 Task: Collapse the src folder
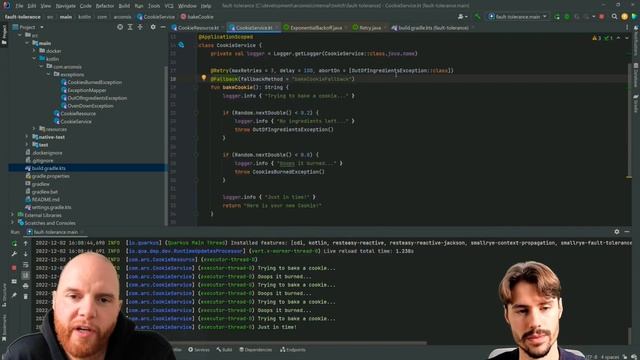point(20,36)
